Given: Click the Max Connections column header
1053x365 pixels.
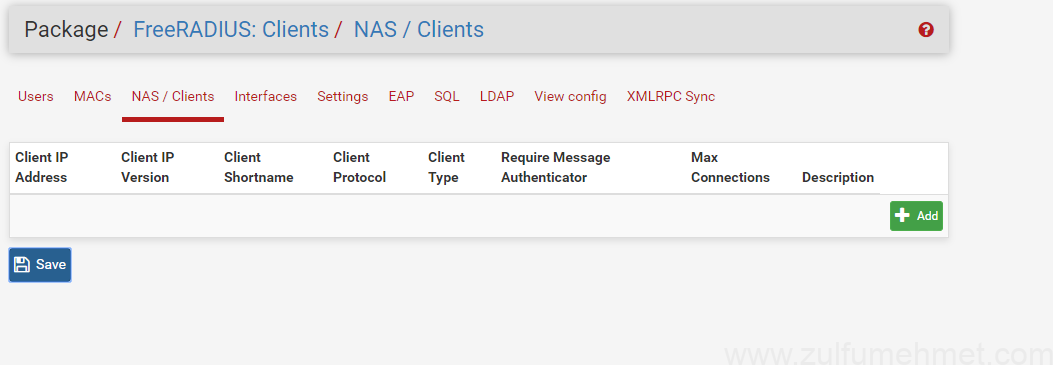Looking at the screenshot, I should 730,167.
